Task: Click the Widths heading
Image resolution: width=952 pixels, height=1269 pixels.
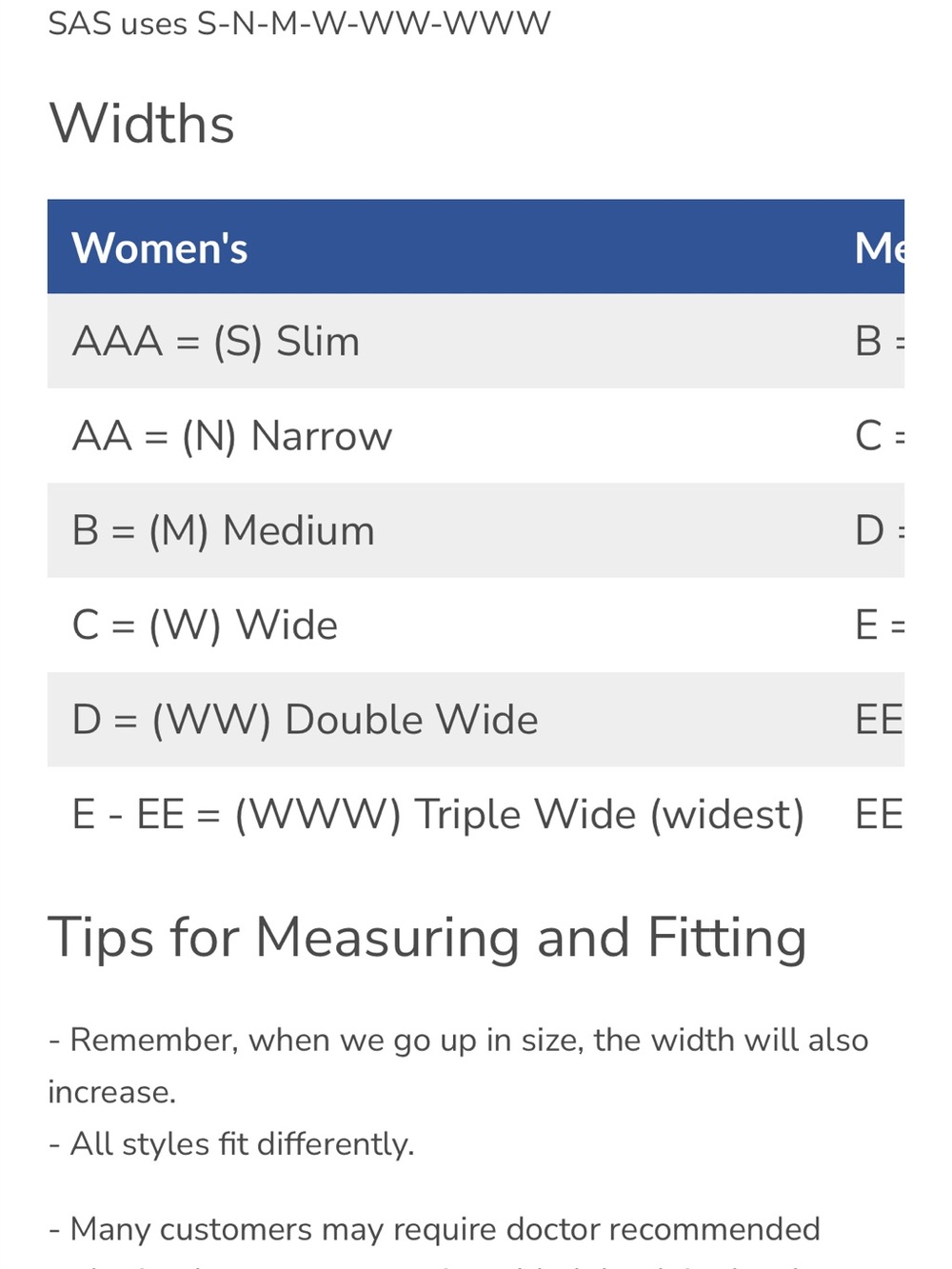Action: click(x=141, y=124)
